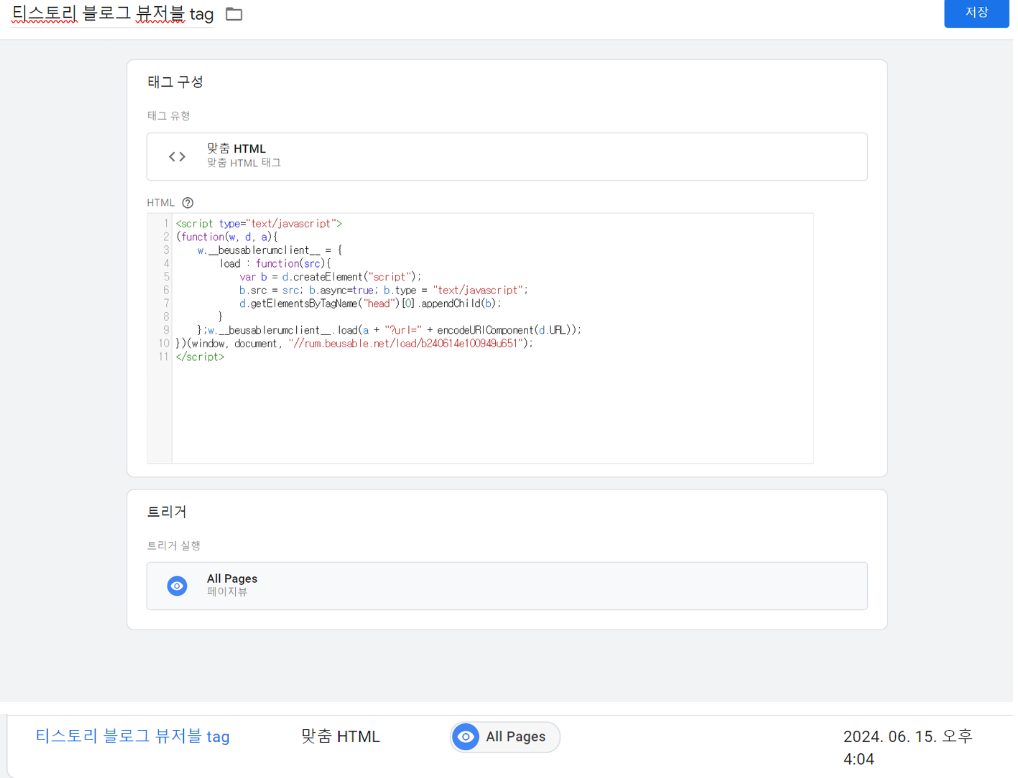Click the date 2024. 06. 15. 오후 4:04
The image size is (1018, 778).
[x=907, y=747]
